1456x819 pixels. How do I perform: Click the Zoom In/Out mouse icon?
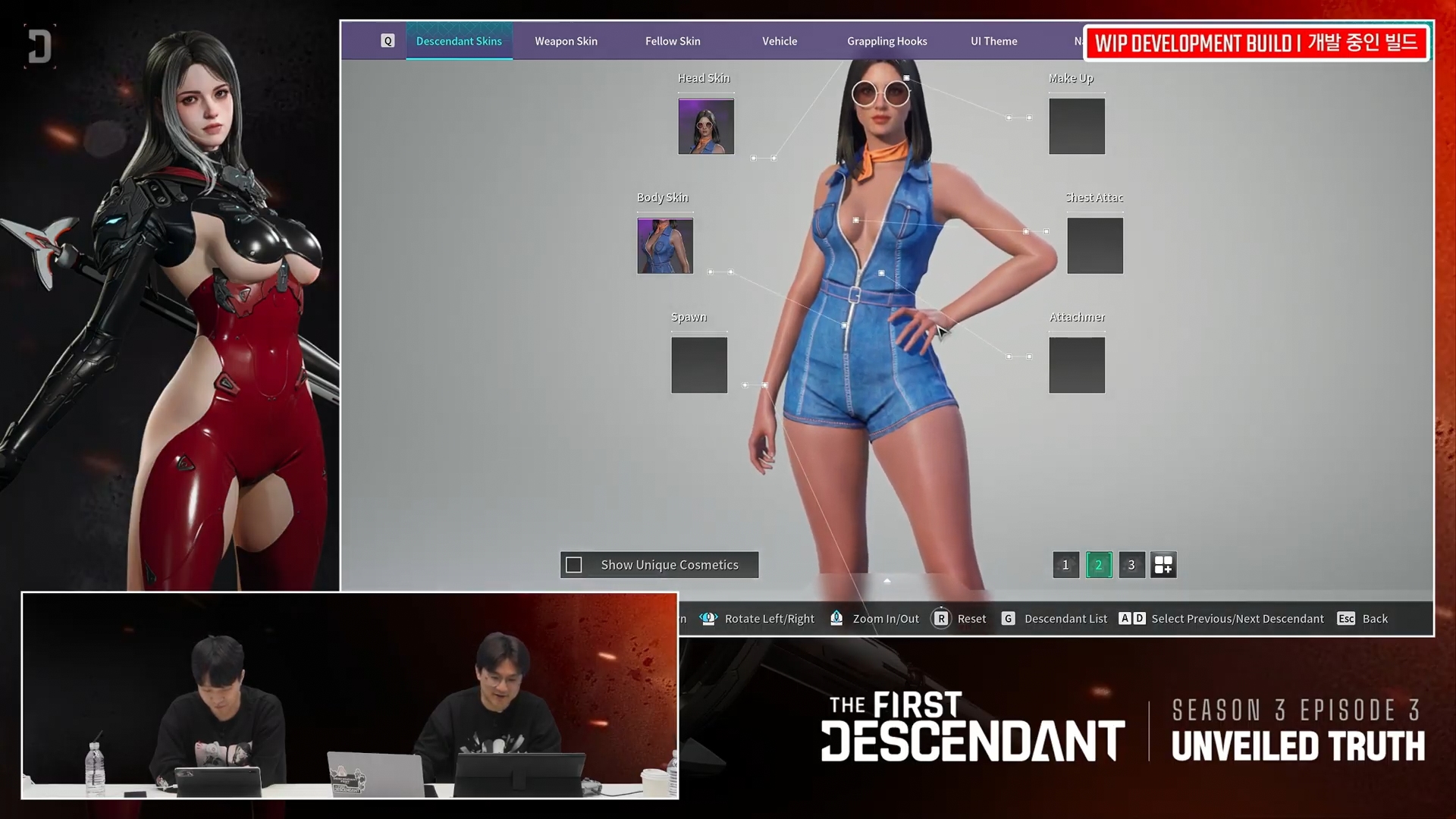[836, 619]
